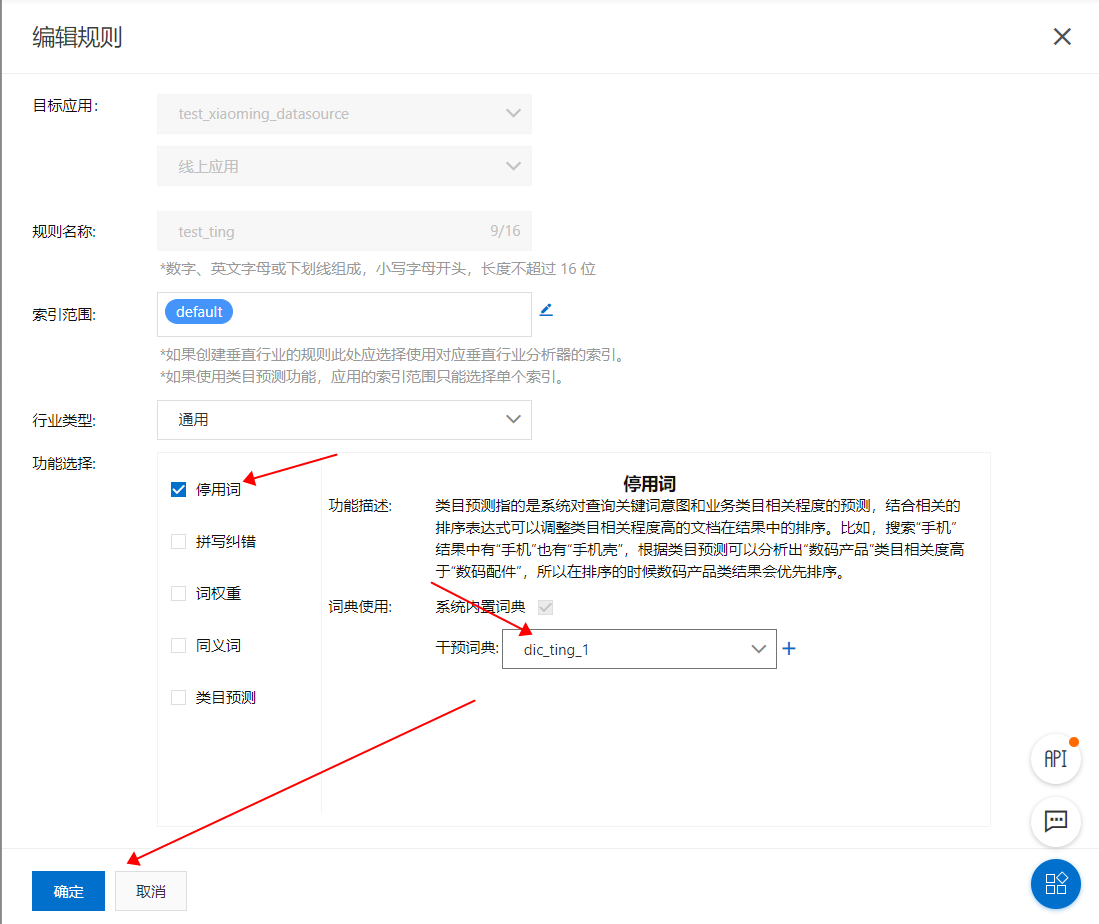Screen dimensions: 1099x924
Task: Toggle the 系统内置词典 checkbox
Action: (x=545, y=607)
